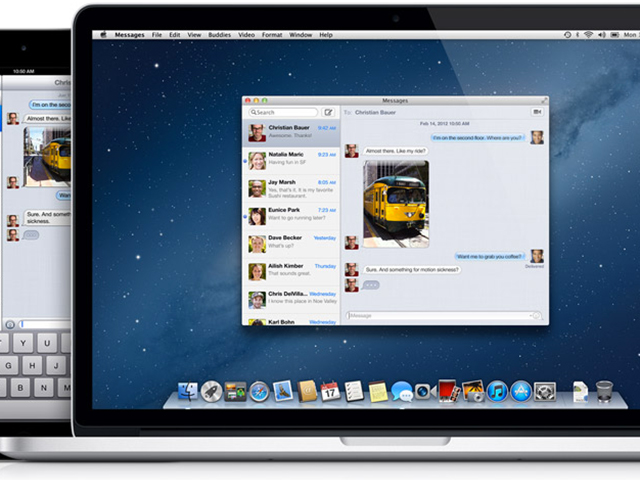The width and height of the screenshot is (640, 480).
Task: Tap the message input field on iPad
Action: point(45,324)
